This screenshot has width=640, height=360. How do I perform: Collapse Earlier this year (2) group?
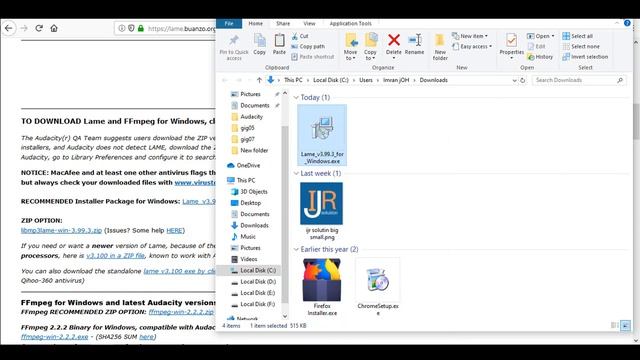[296, 249]
